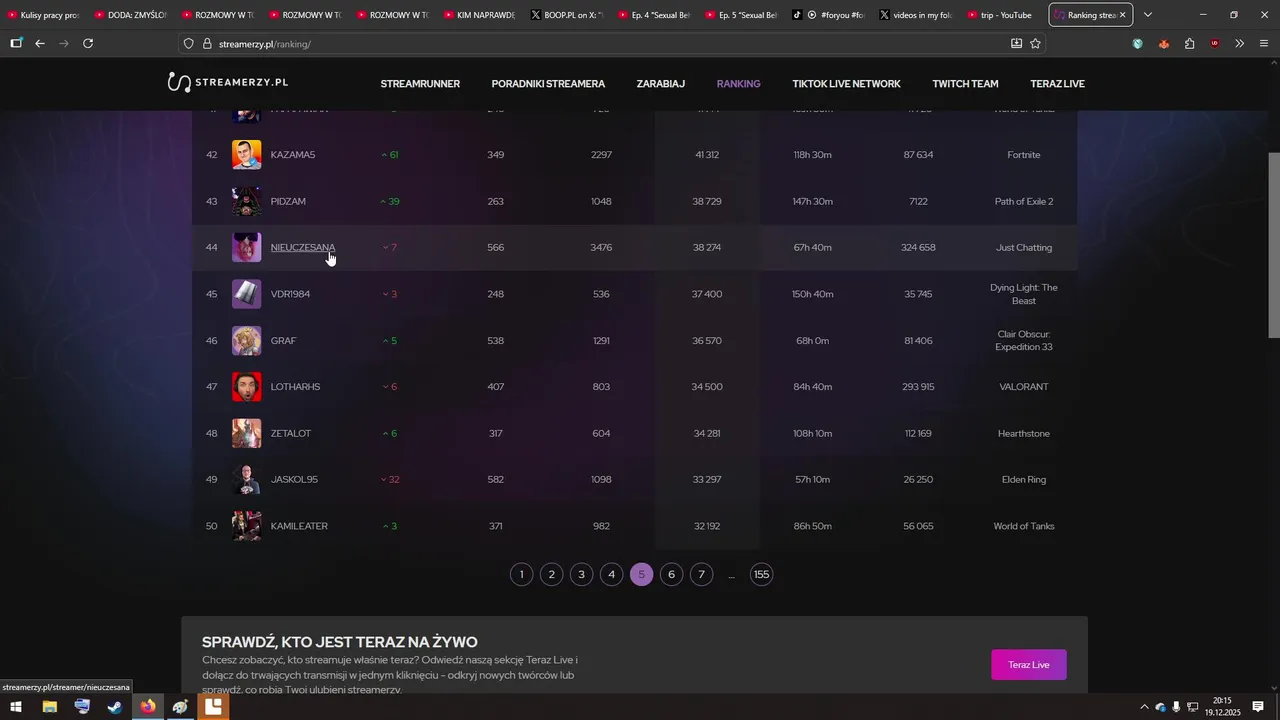Open the NIEUCZESANA streamer link
The width and height of the screenshot is (1280, 720).
tap(303, 248)
